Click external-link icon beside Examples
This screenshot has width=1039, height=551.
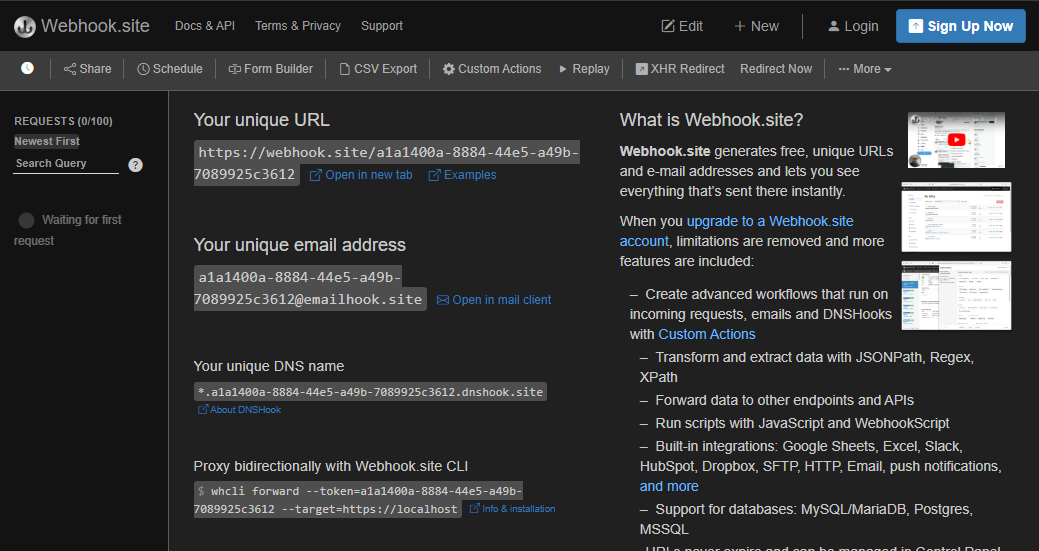pyautogui.click(x=434, y=175)
